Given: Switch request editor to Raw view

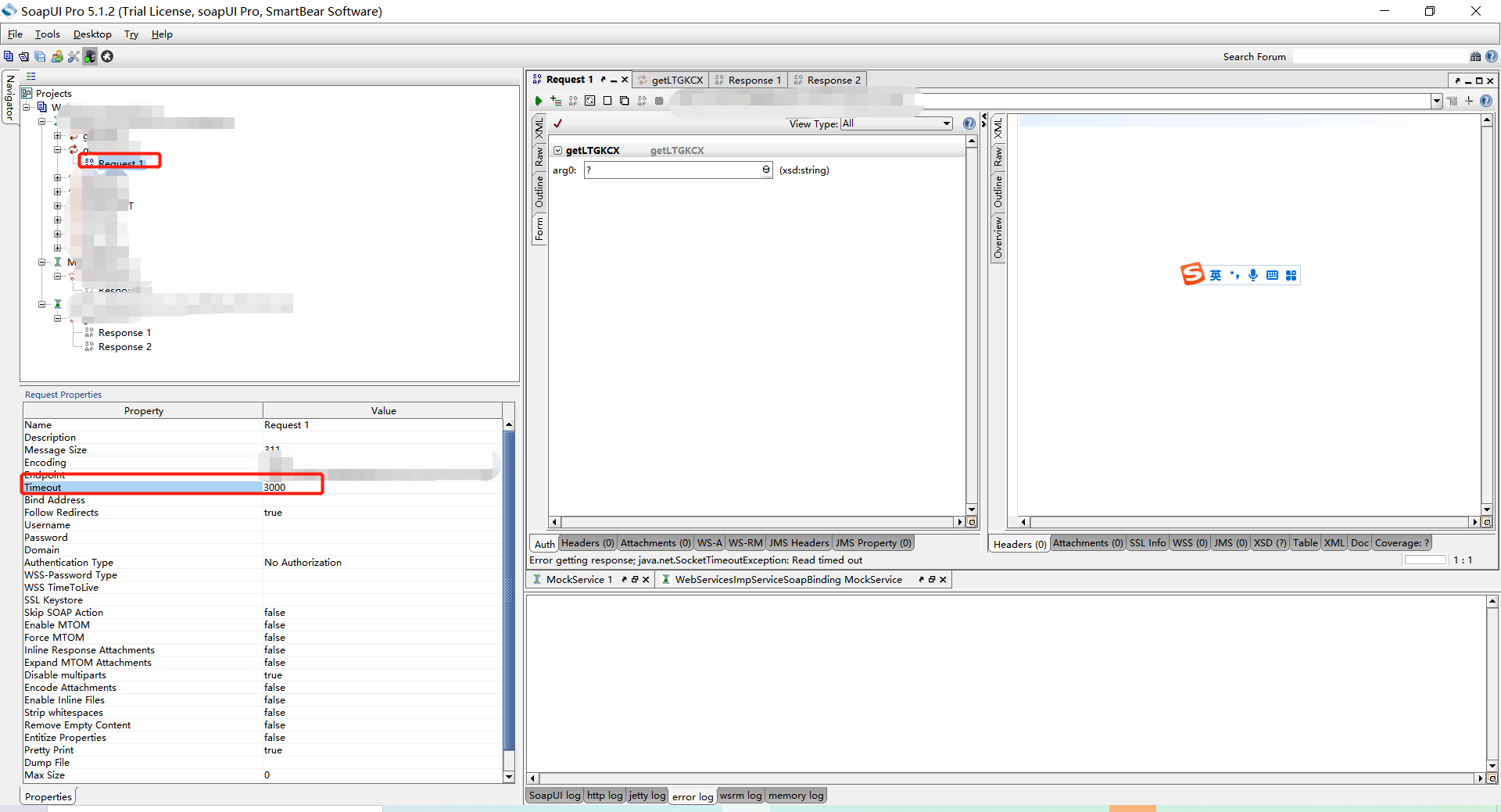Looking at the screenshot, I should pyautogui.click(x=539, y=156).
